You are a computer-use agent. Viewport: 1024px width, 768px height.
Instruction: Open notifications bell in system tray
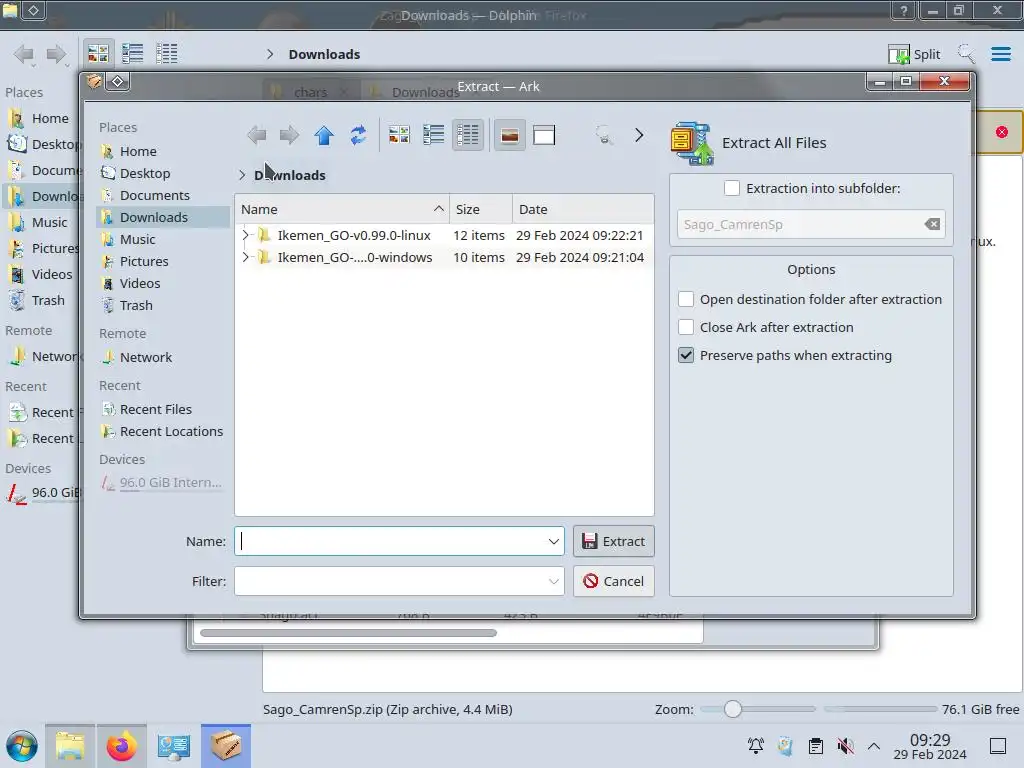[x=756, y=746]
